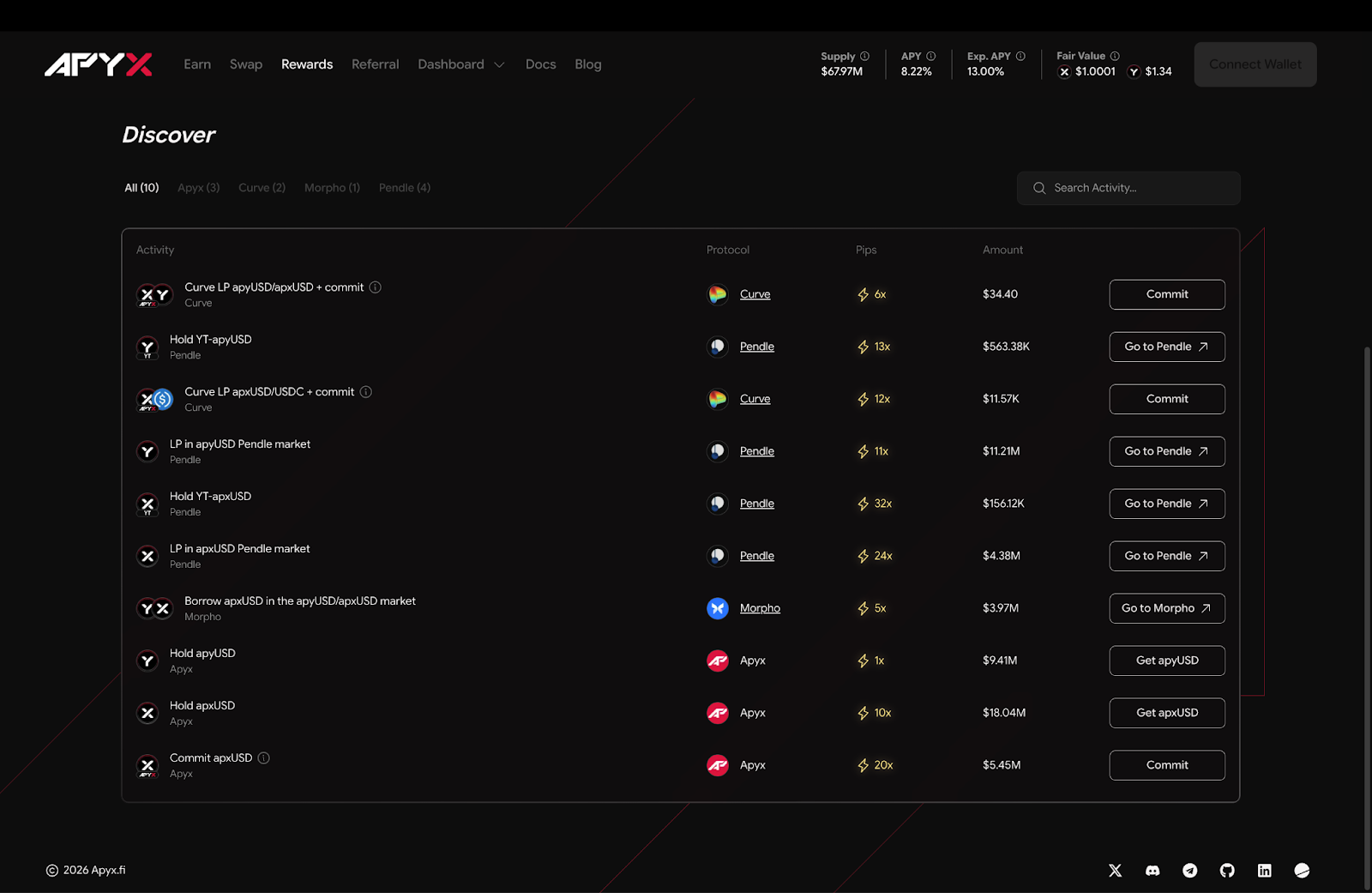Click Curve protocol icon in apyUSD/apxUSD row
Viewport: 1372px width, 893px height.
point(718,294)
